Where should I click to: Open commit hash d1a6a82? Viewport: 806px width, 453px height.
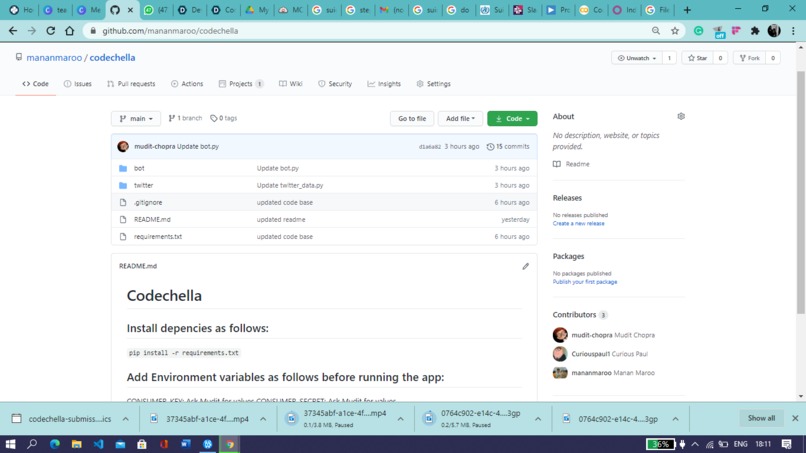[x=430, y=147]
